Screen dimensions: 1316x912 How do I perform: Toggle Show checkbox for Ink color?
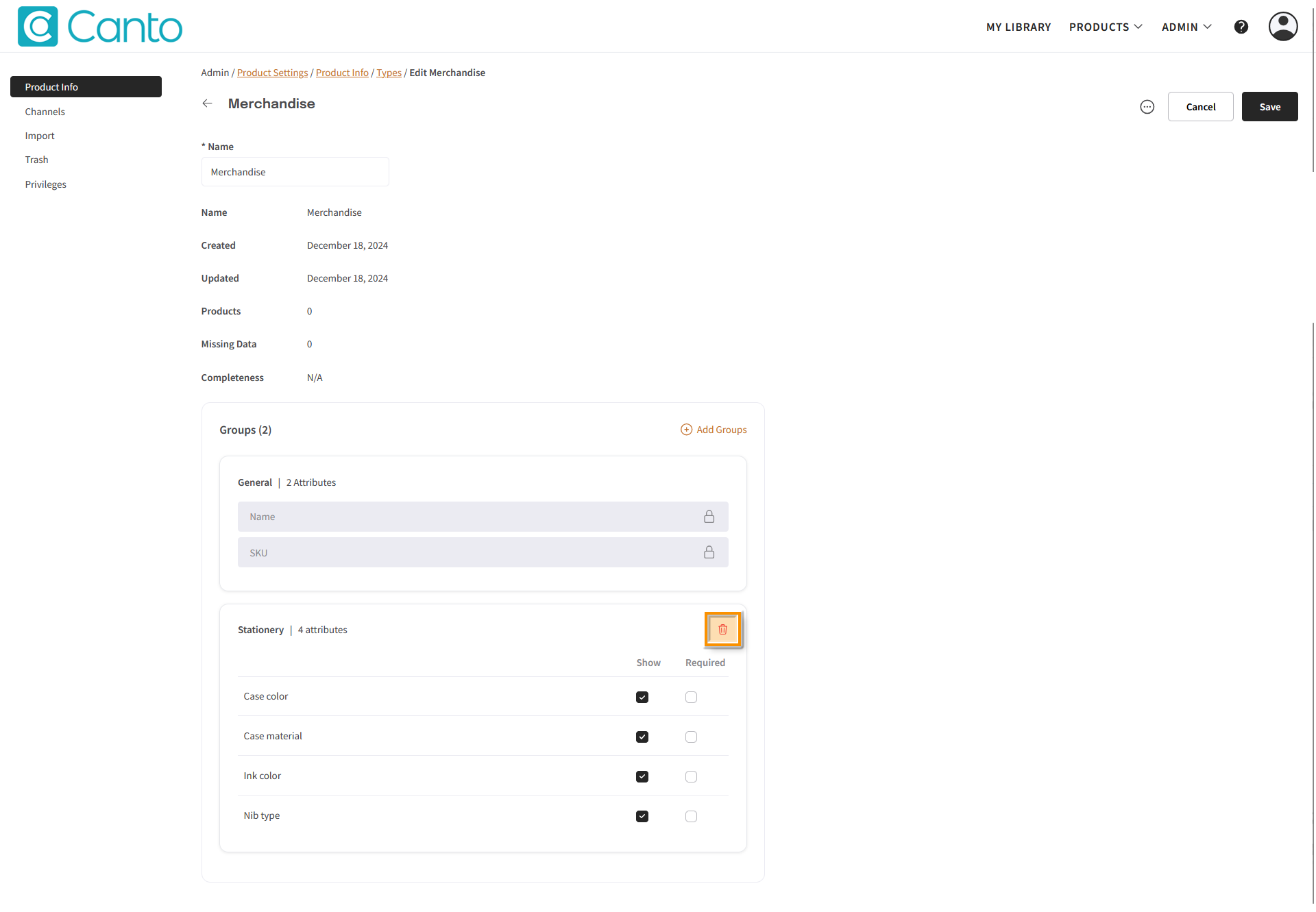pyautogui.click(x=642, y=776)
